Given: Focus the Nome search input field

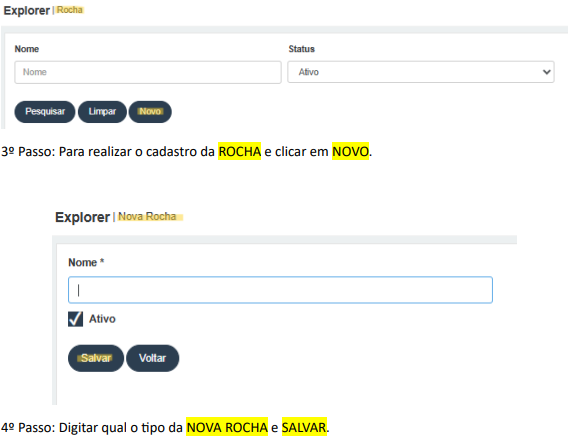Looking at the screenshot, I should point(148,72).
